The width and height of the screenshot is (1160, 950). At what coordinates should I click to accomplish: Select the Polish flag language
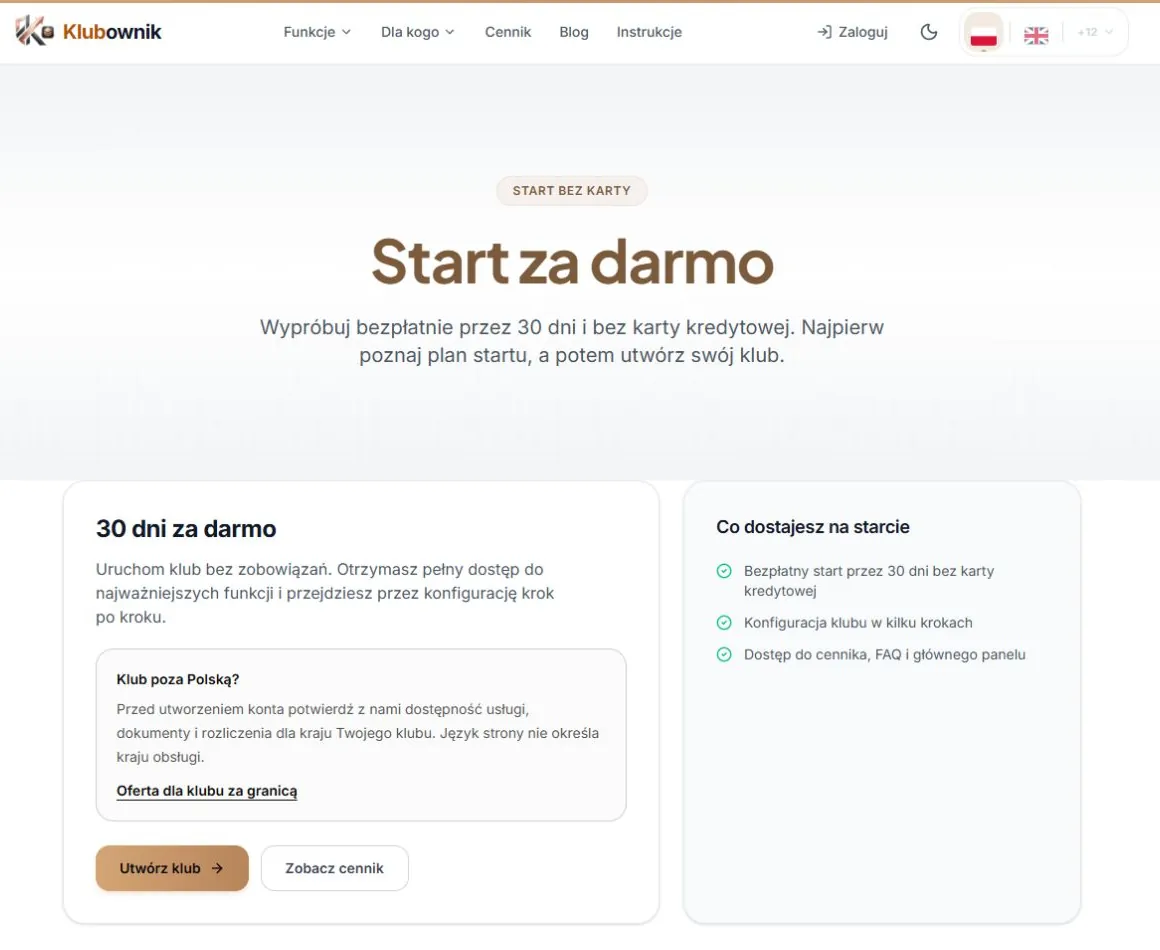click(x=983, y=33)
